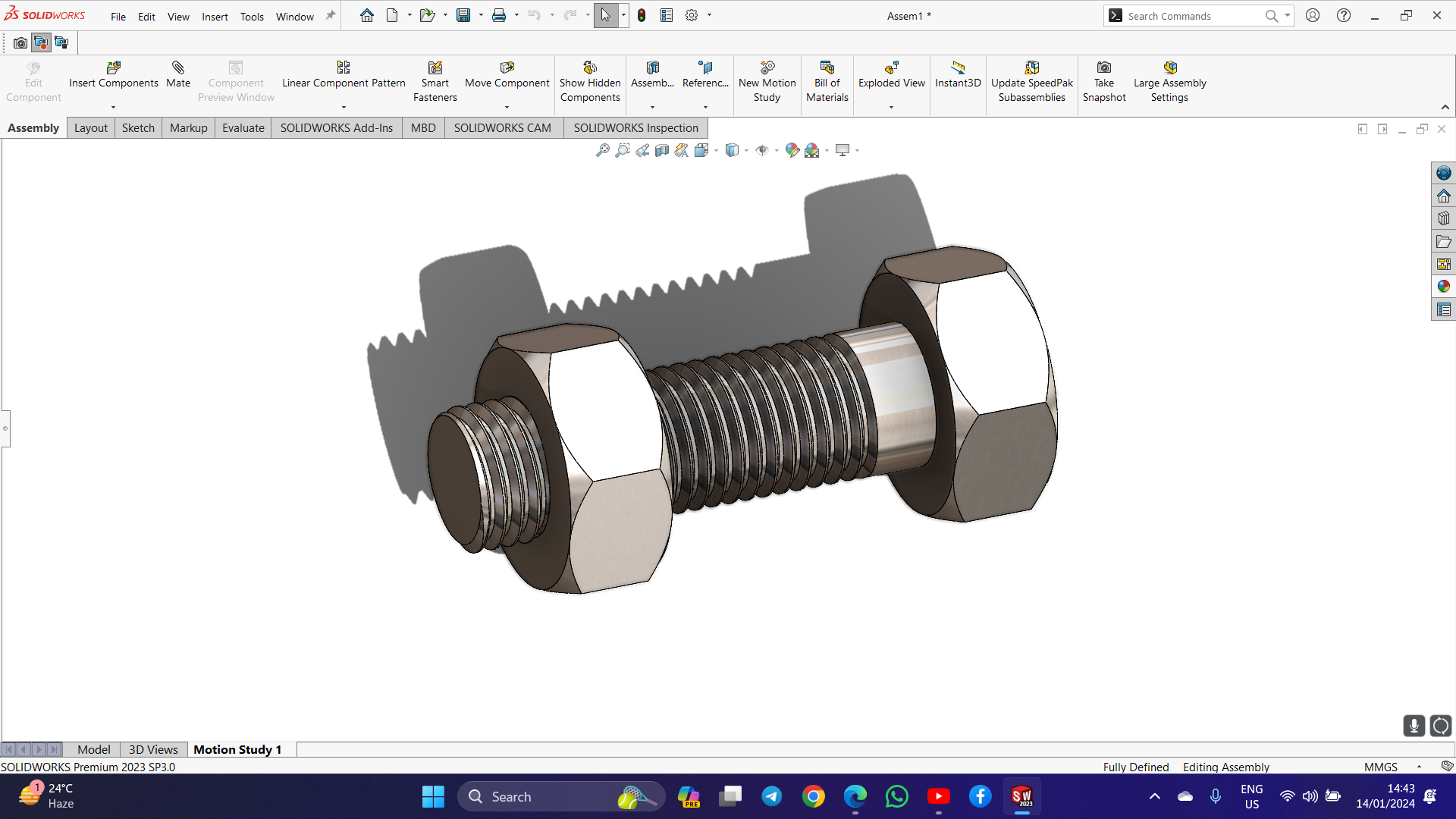Open the Tools menu
Image resolution: width=1456 pixels, height=819 pixels.
point(252,16)
